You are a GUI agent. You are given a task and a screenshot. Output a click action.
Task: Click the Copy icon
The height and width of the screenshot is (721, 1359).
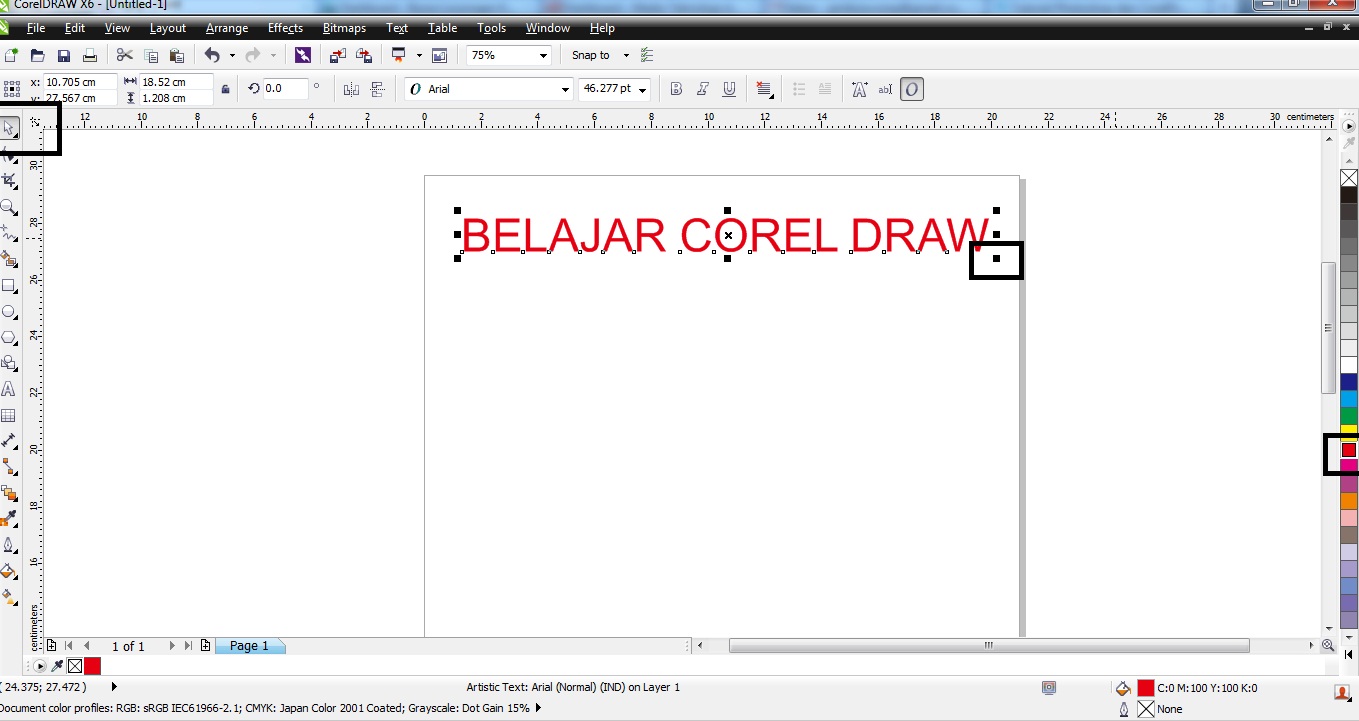(151, 55)
